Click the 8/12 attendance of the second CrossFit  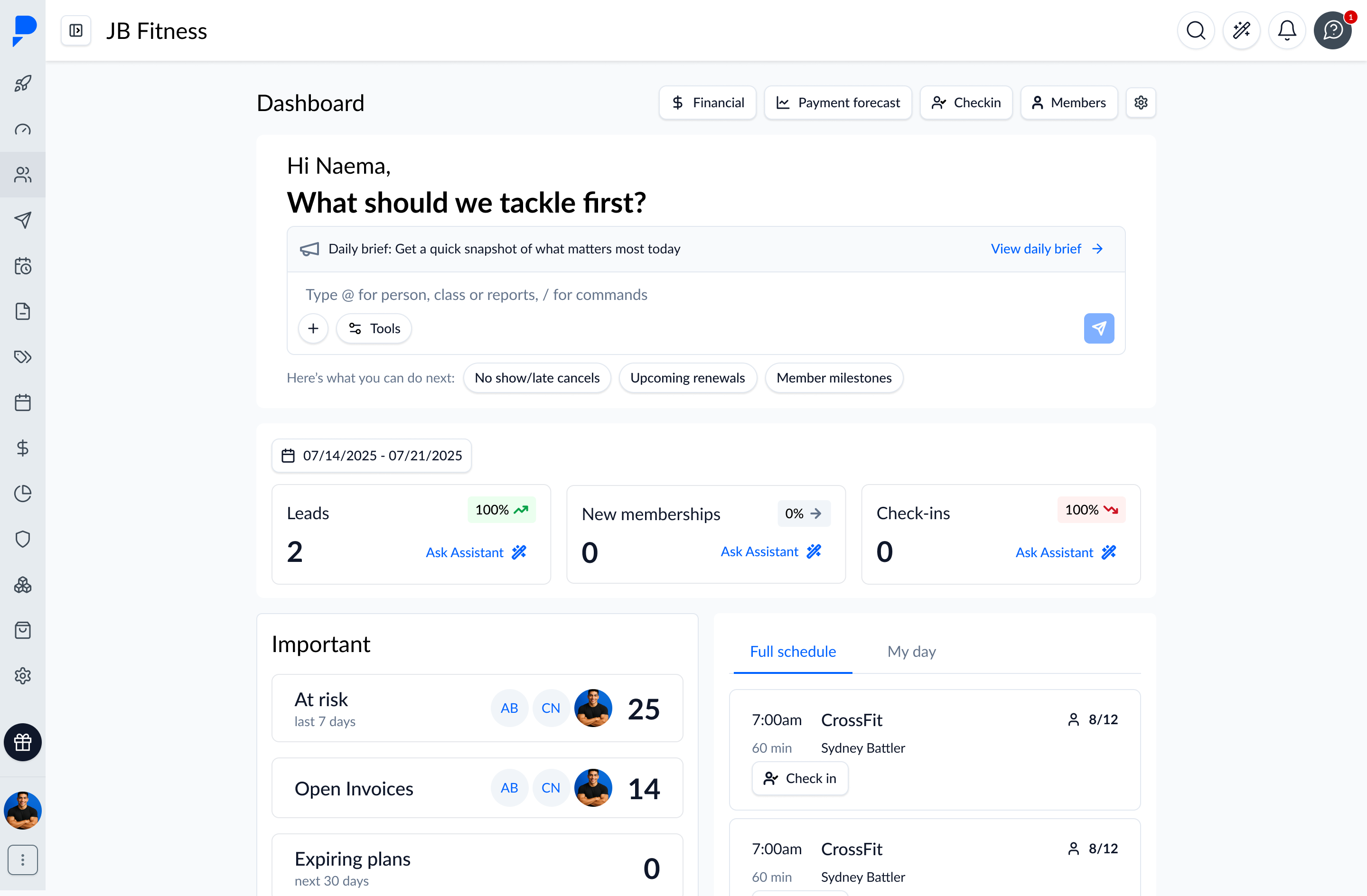click(x=1093, y=849)
